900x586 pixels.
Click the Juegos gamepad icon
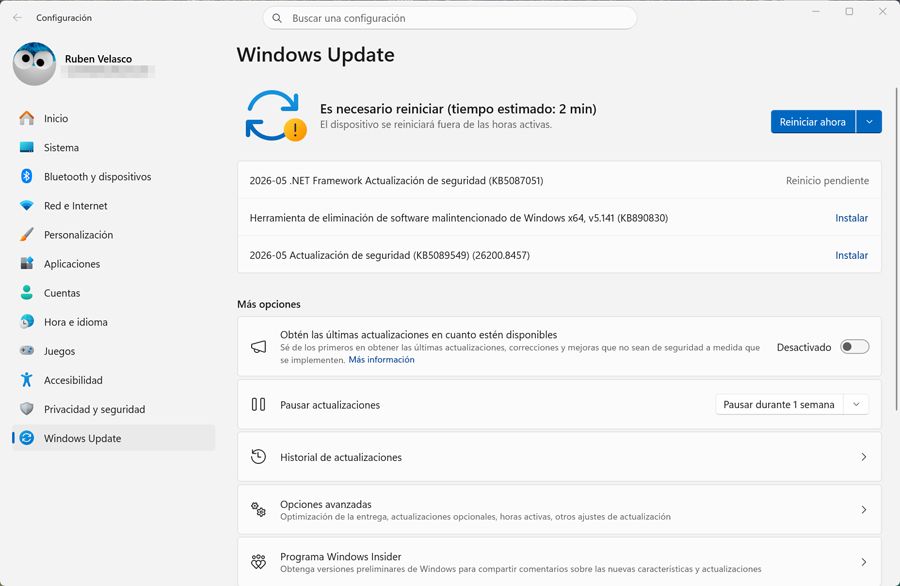tap(26, 351)
